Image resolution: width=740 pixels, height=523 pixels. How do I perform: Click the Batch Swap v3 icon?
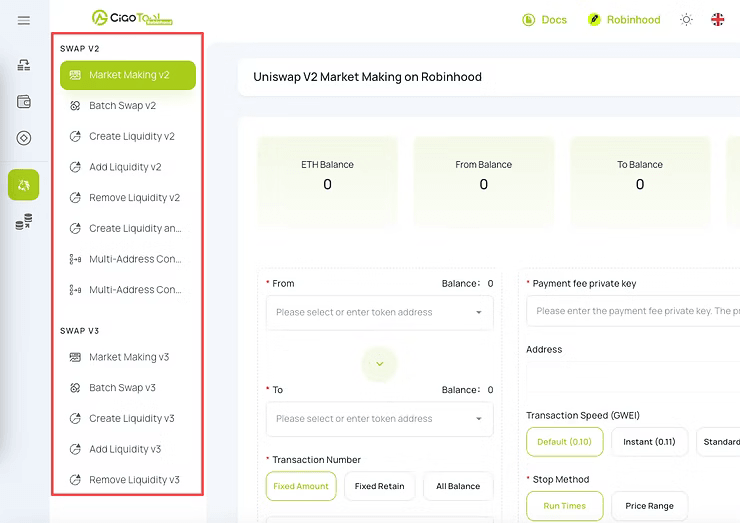(x=75, y=388)
